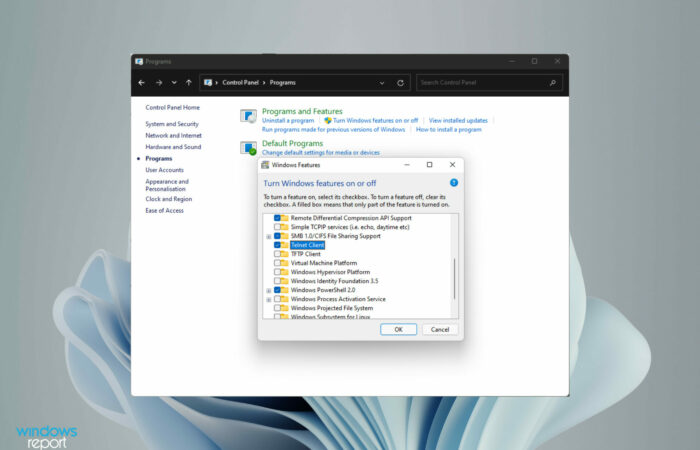Check Windows Identity Foundation 3.5
Viewport: 700px width, 450px height.
click(277, 281)
